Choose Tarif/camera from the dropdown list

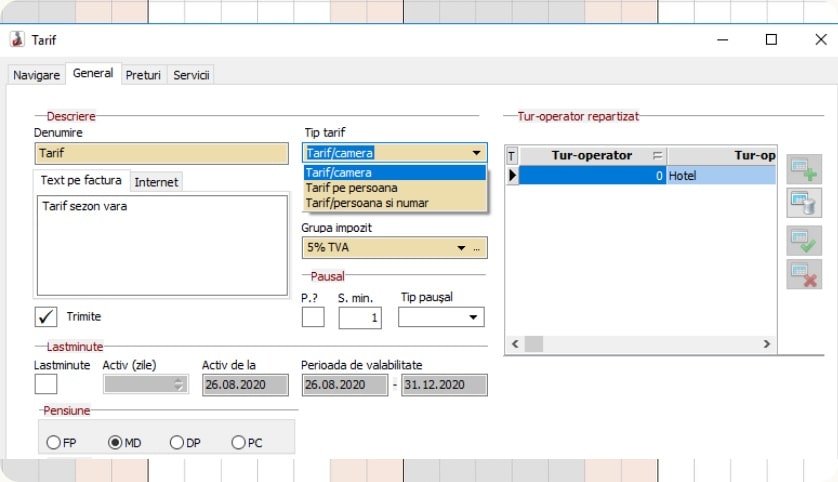(x=395, y=173)
